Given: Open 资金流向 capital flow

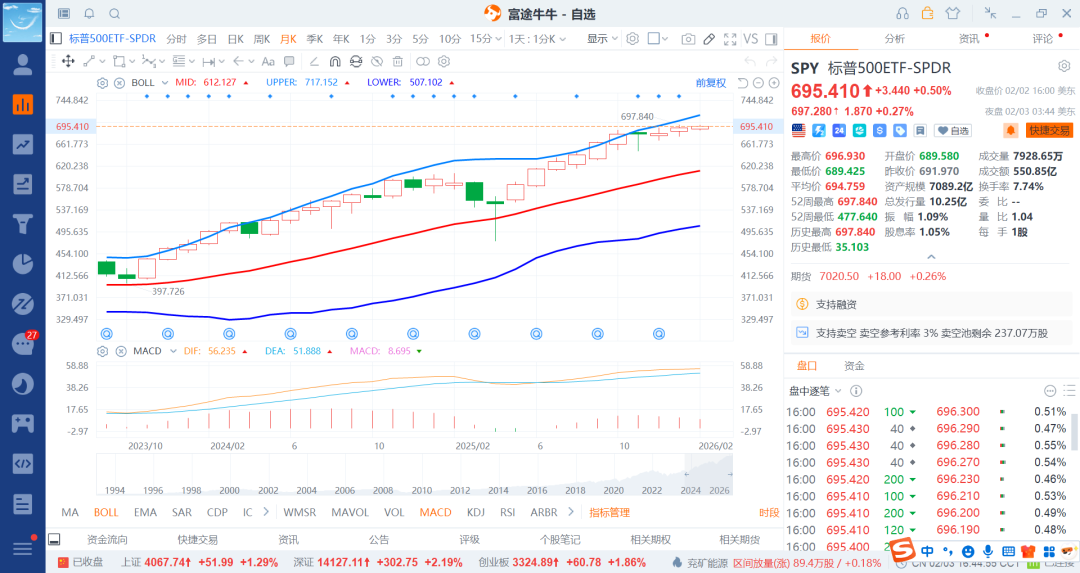Looking at the screenshot, I should (x=107, y=540).
